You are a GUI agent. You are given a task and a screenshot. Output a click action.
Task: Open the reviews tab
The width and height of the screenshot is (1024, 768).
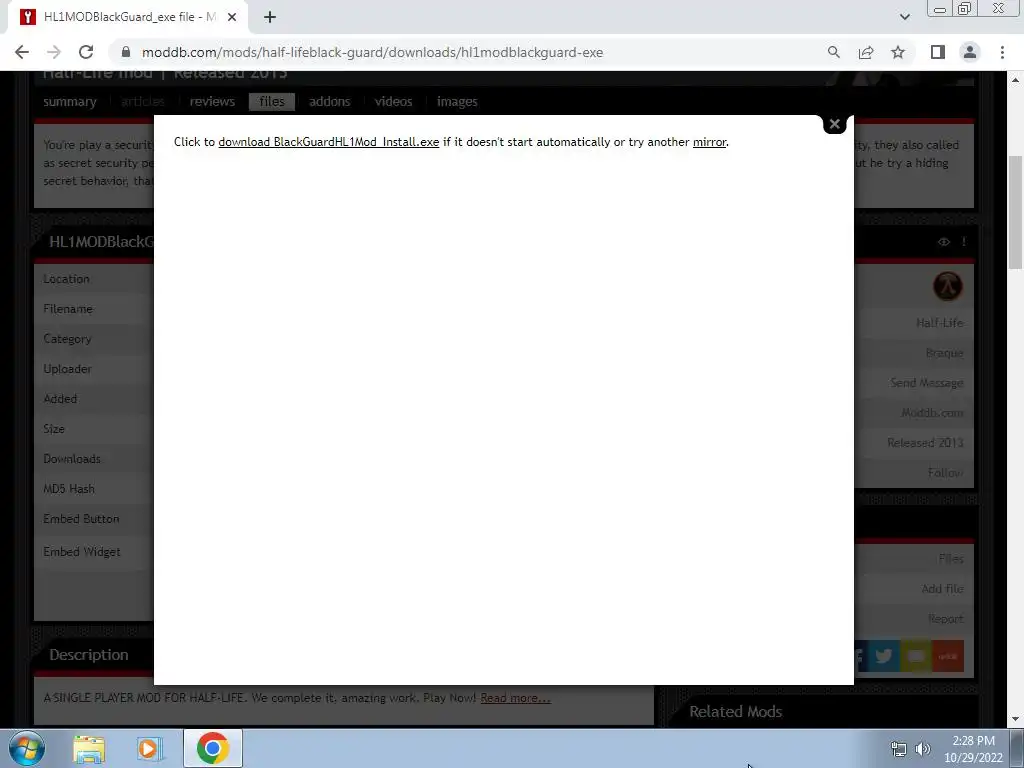pos(212,101)
